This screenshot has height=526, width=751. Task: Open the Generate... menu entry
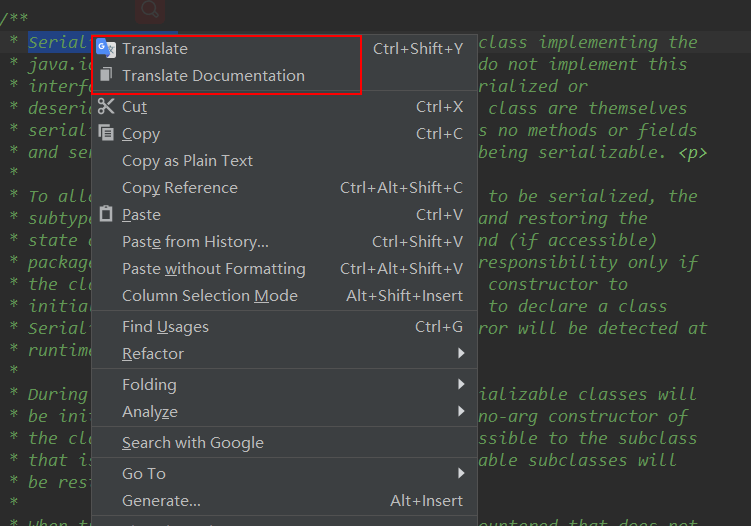click(x=161, y=500)
